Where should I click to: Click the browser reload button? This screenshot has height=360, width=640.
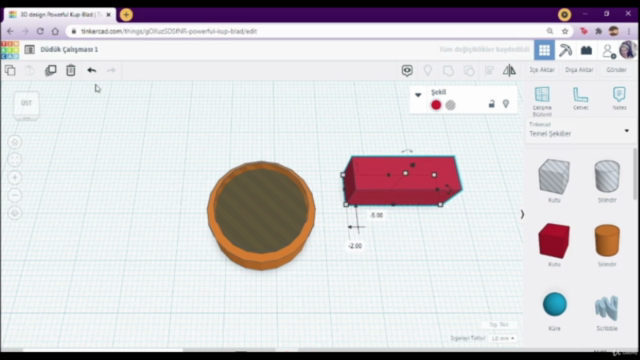40,31
